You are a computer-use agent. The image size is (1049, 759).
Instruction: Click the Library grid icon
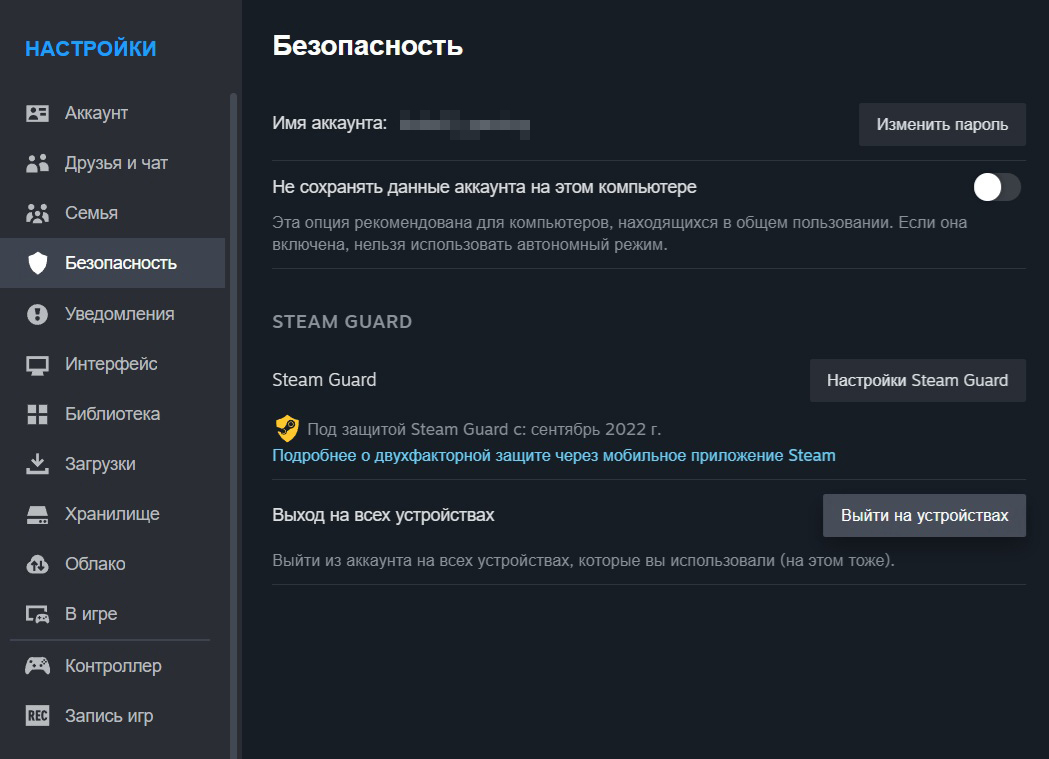point(37,415)
